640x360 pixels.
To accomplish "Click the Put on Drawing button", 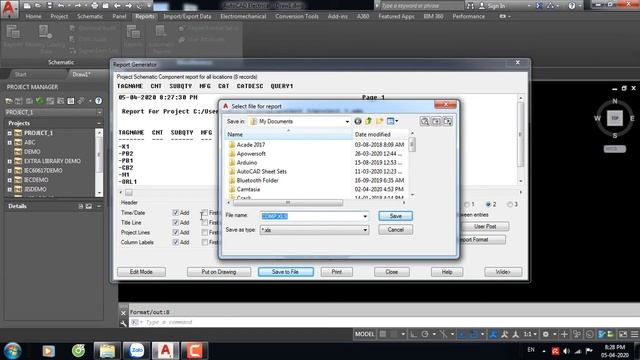I will 219,272.
